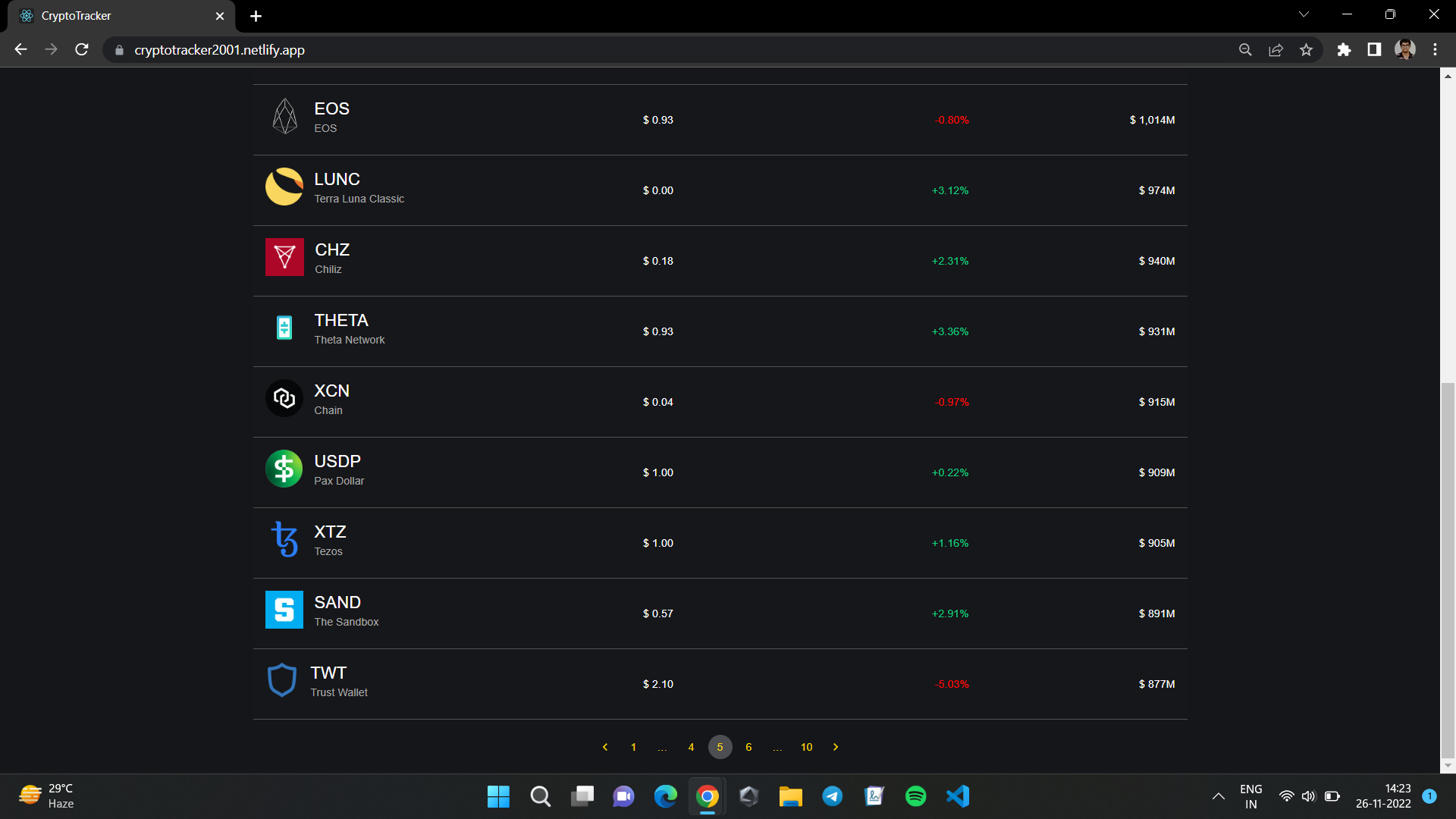Screen dimensions: 1456x819
Task: Jump to page 10 in pagination
Action: tap(806, 747)
